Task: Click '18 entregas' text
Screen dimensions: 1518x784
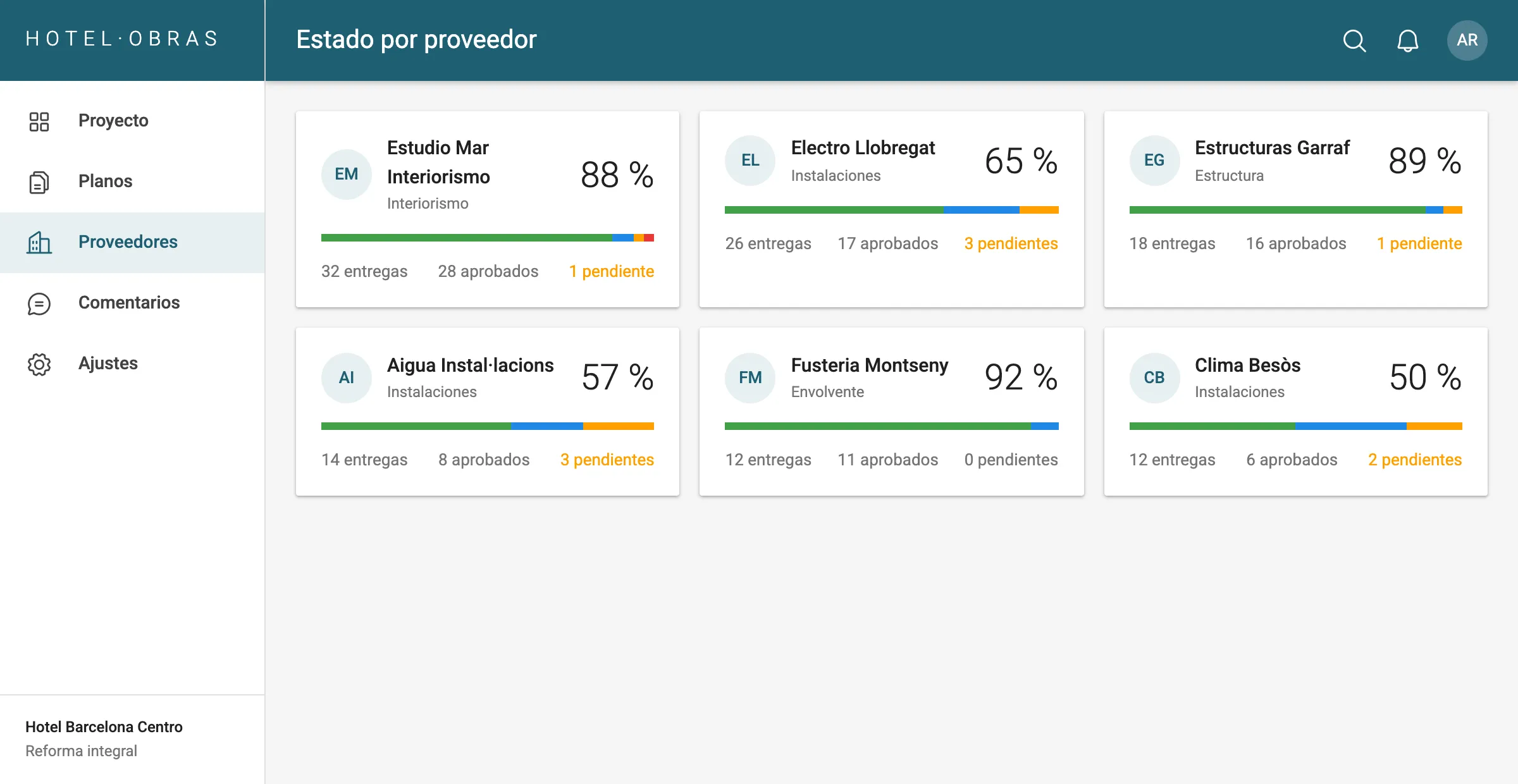Action: 1172,243
